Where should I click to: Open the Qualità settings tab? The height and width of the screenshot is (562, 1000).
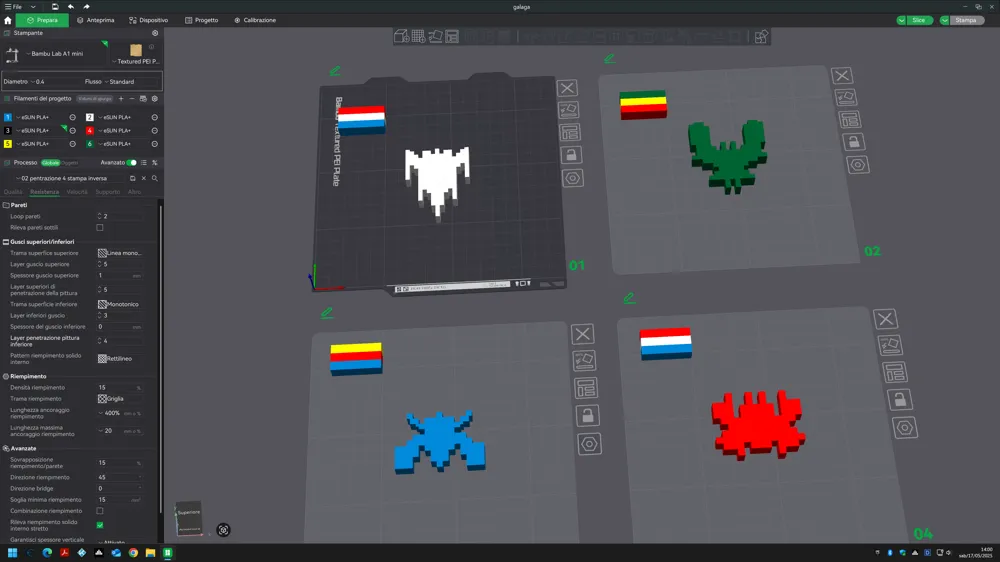pos(13,192)
